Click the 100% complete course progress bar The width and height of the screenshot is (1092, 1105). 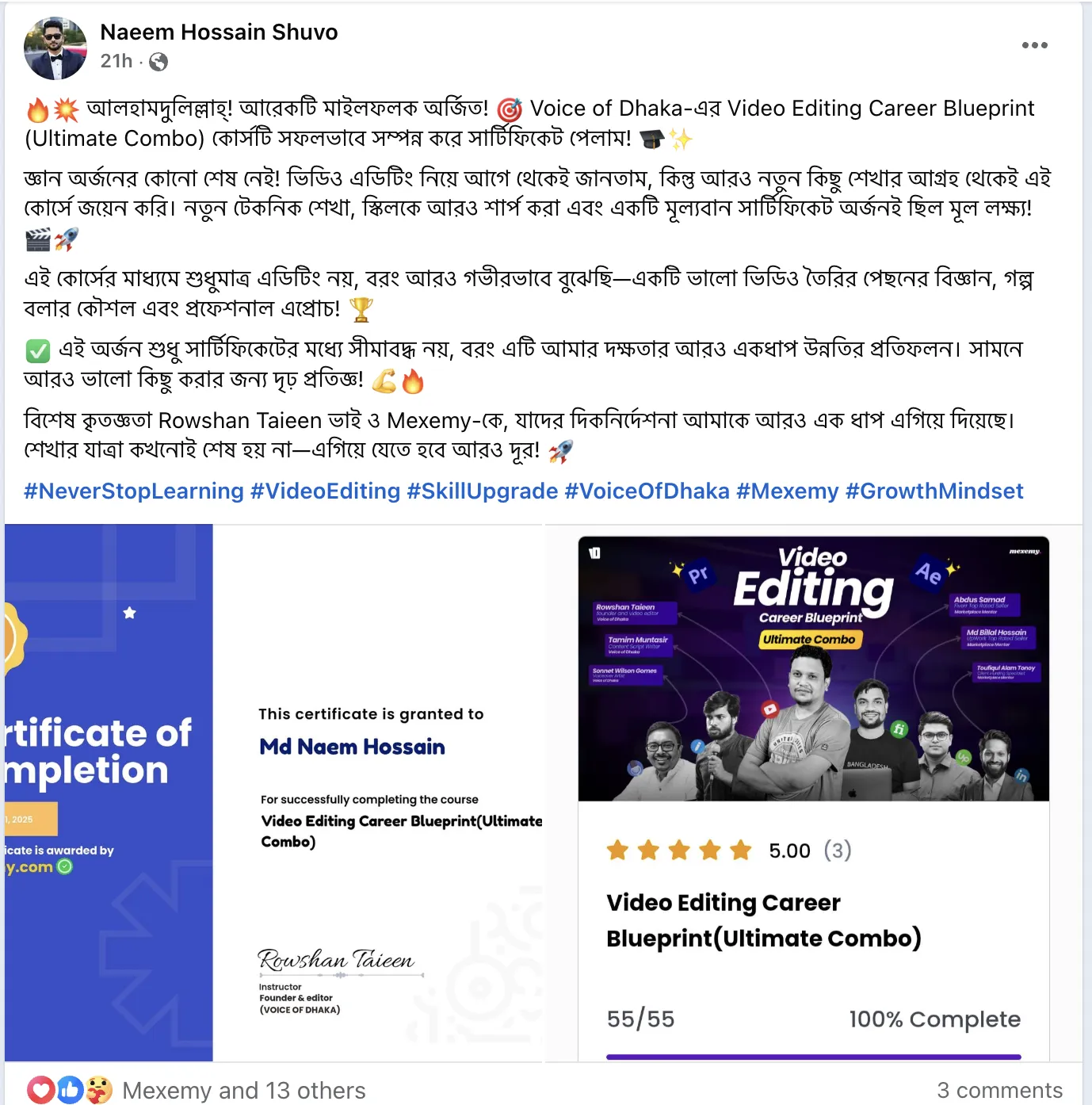814,1057
